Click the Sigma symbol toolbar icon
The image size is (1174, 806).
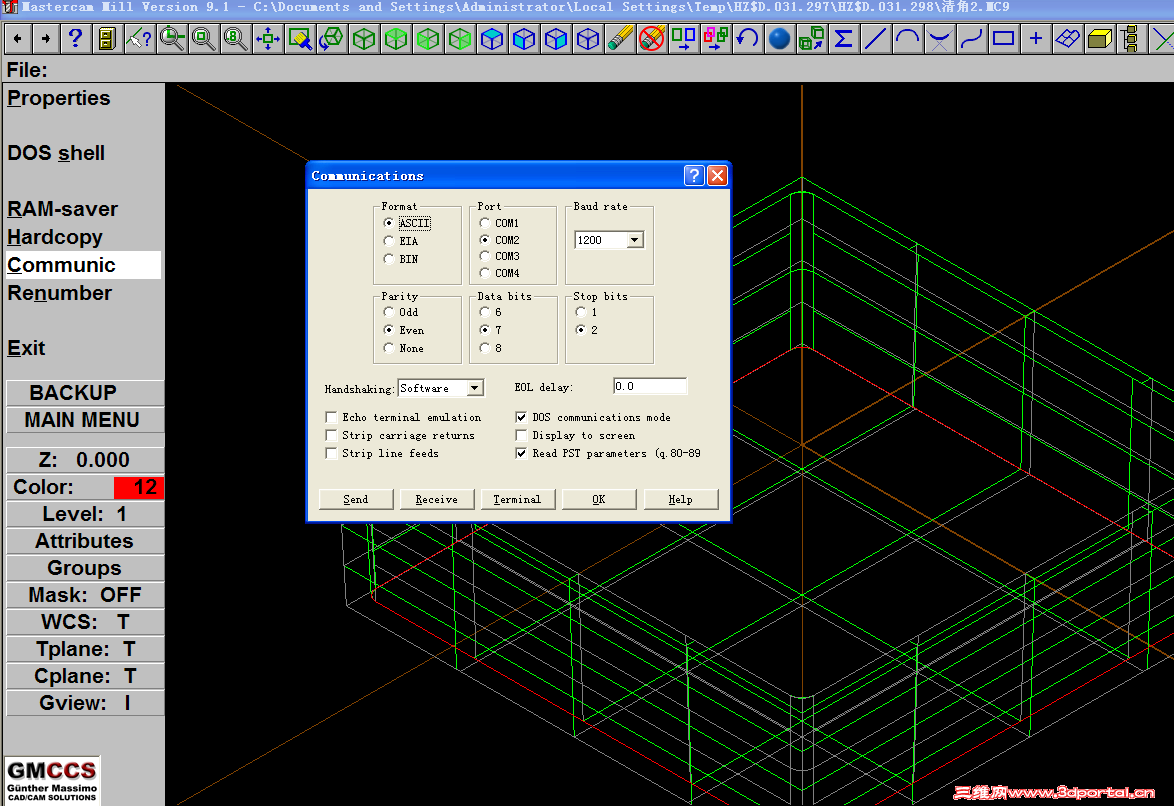[843, 38]
